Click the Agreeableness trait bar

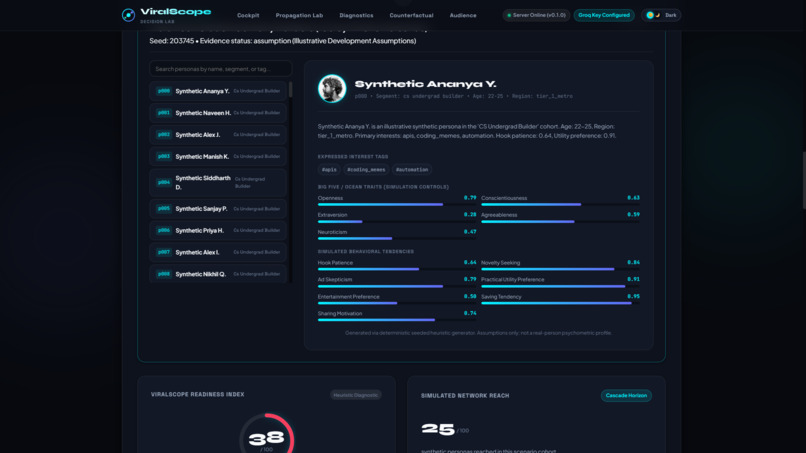pyautogui.click(x=560, y=222)
